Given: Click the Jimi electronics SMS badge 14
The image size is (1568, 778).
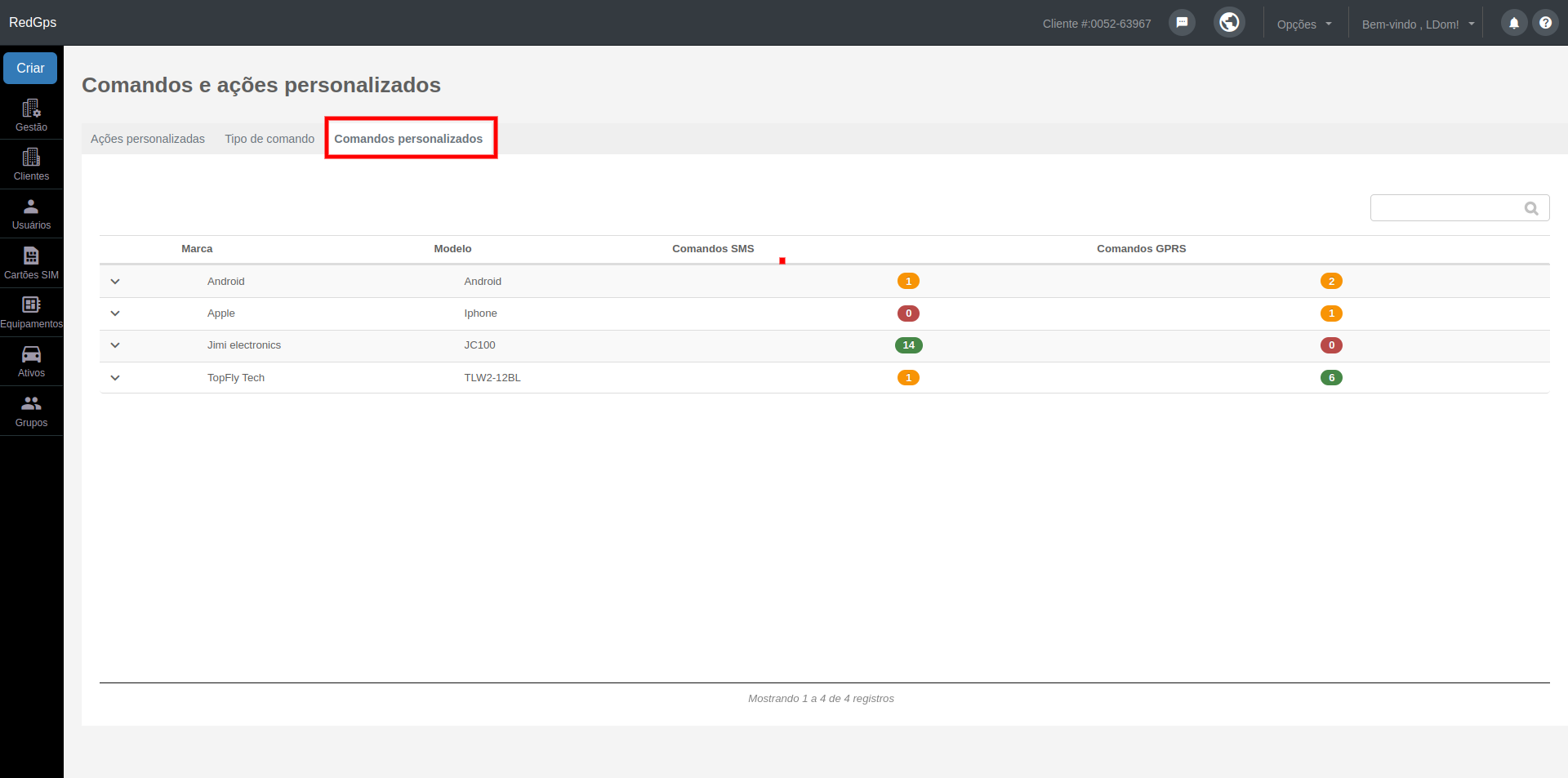Looking at the screenshot, I should click(908, 345).
